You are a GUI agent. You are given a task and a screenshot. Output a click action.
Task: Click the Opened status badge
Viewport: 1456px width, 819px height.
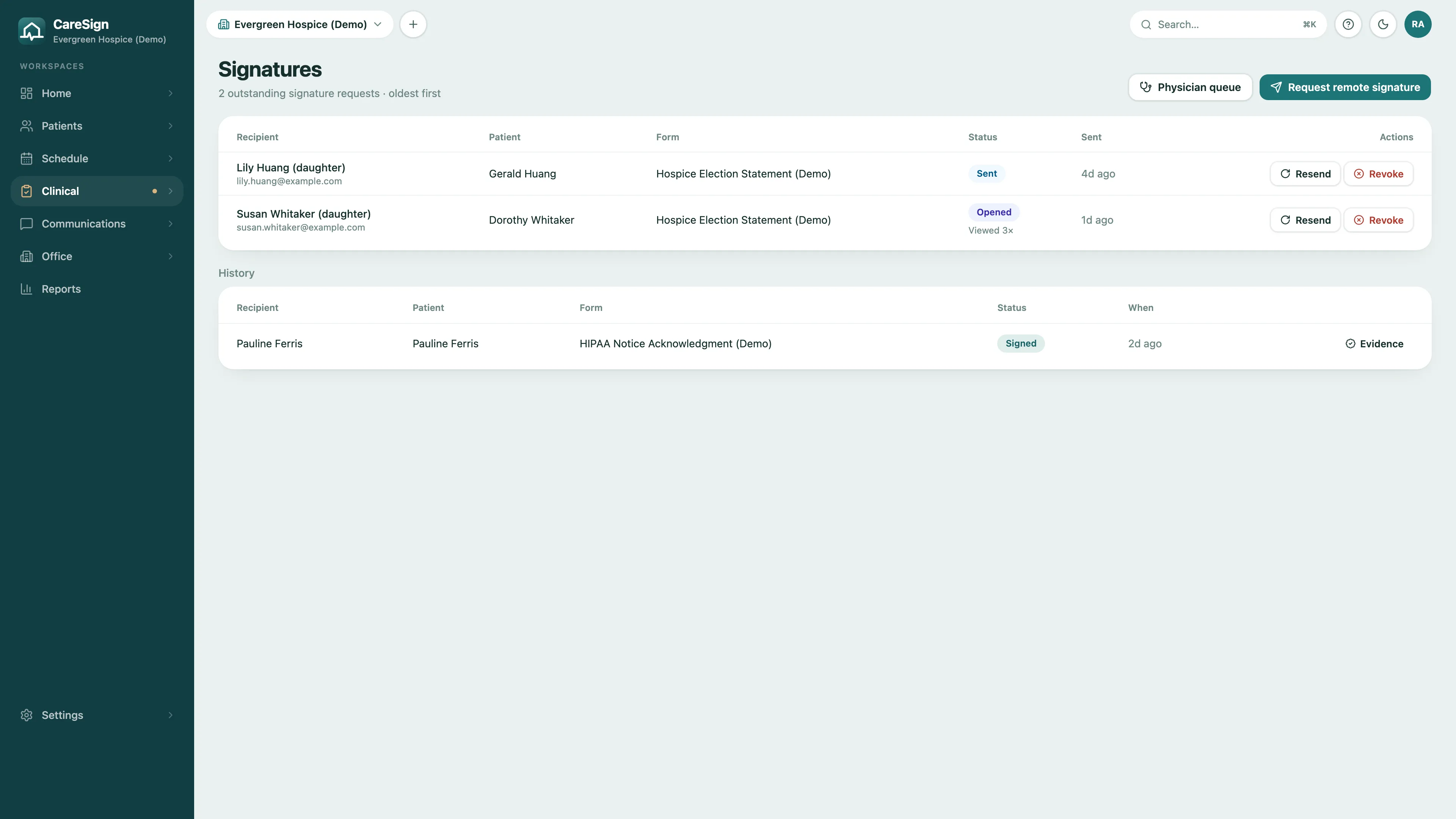(x=994, y=212)
